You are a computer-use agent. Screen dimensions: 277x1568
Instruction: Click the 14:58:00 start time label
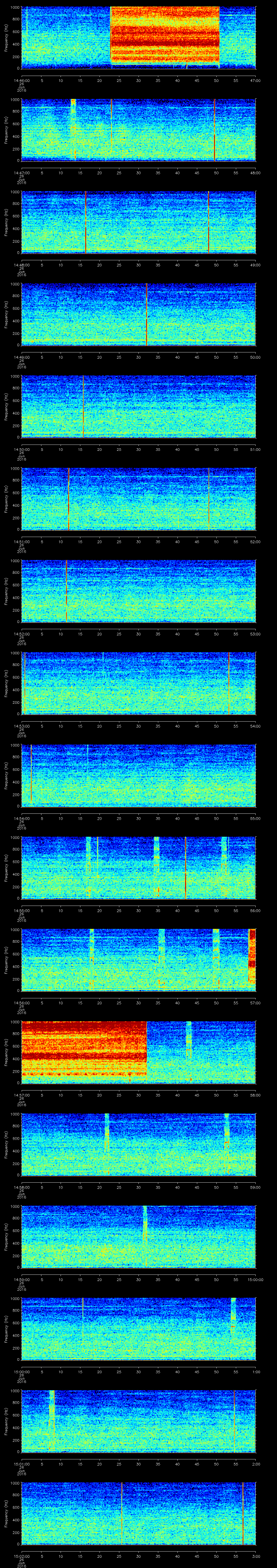[21, 1187]
